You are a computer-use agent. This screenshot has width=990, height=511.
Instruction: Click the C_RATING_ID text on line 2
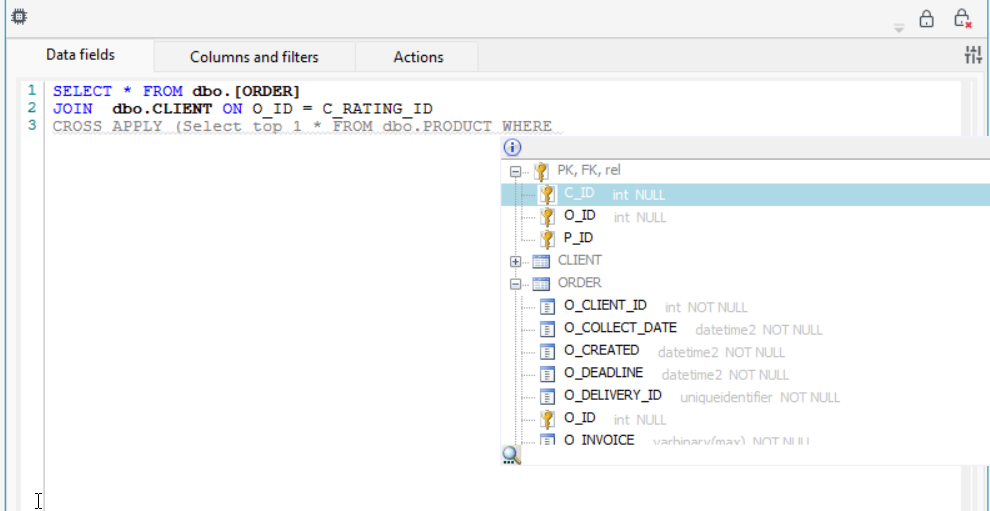click(x=377, y=109)
